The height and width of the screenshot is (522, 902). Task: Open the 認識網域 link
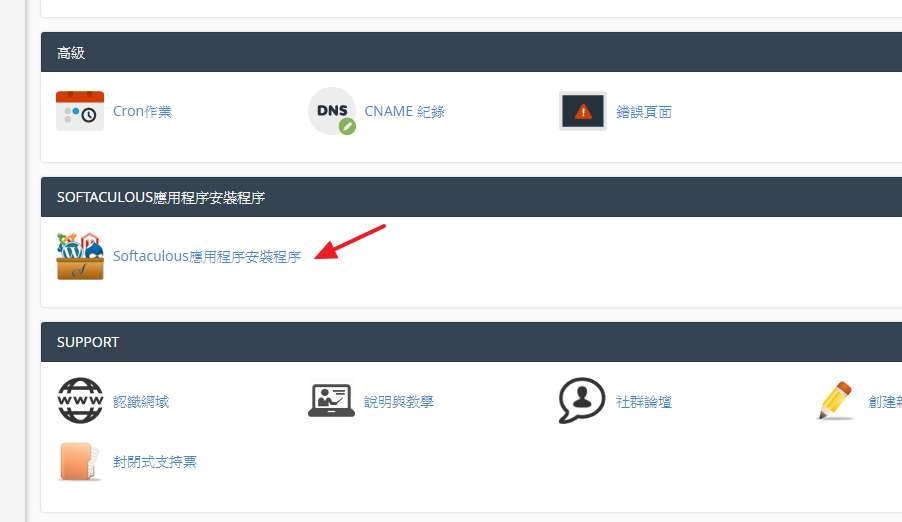coord(141,401)
